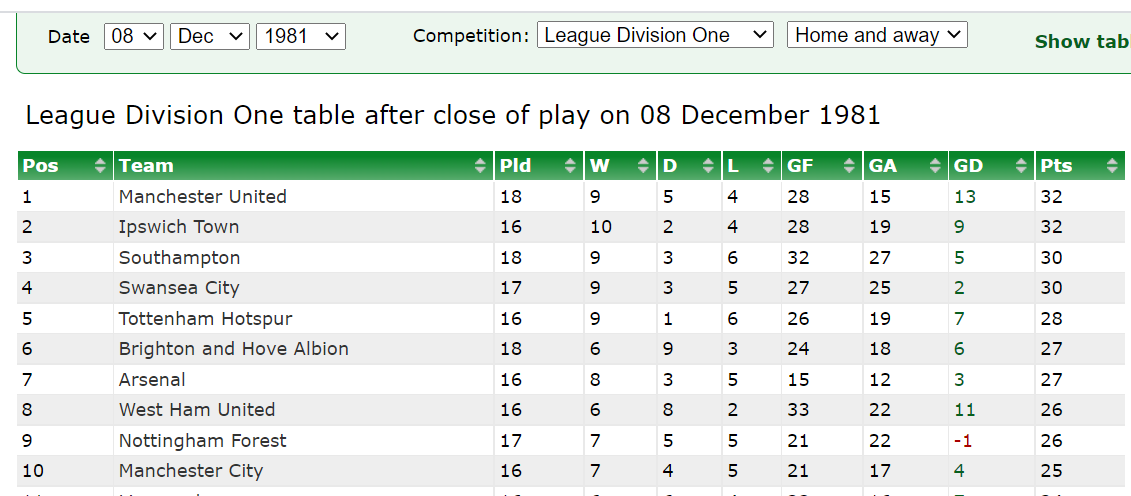The width and height of the screenshot is (1131, 496).
Task: Sort table by Pts column arrows
Action: [1111, 166]
